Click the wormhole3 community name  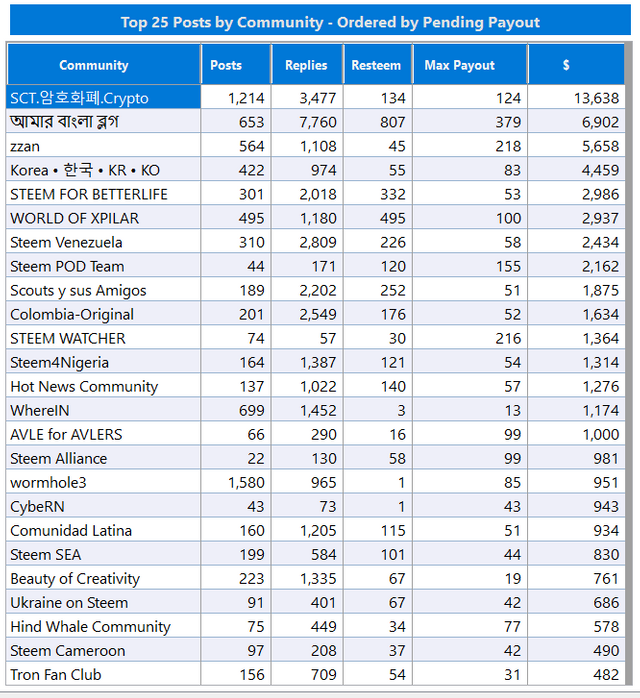[x=49, y=483]
